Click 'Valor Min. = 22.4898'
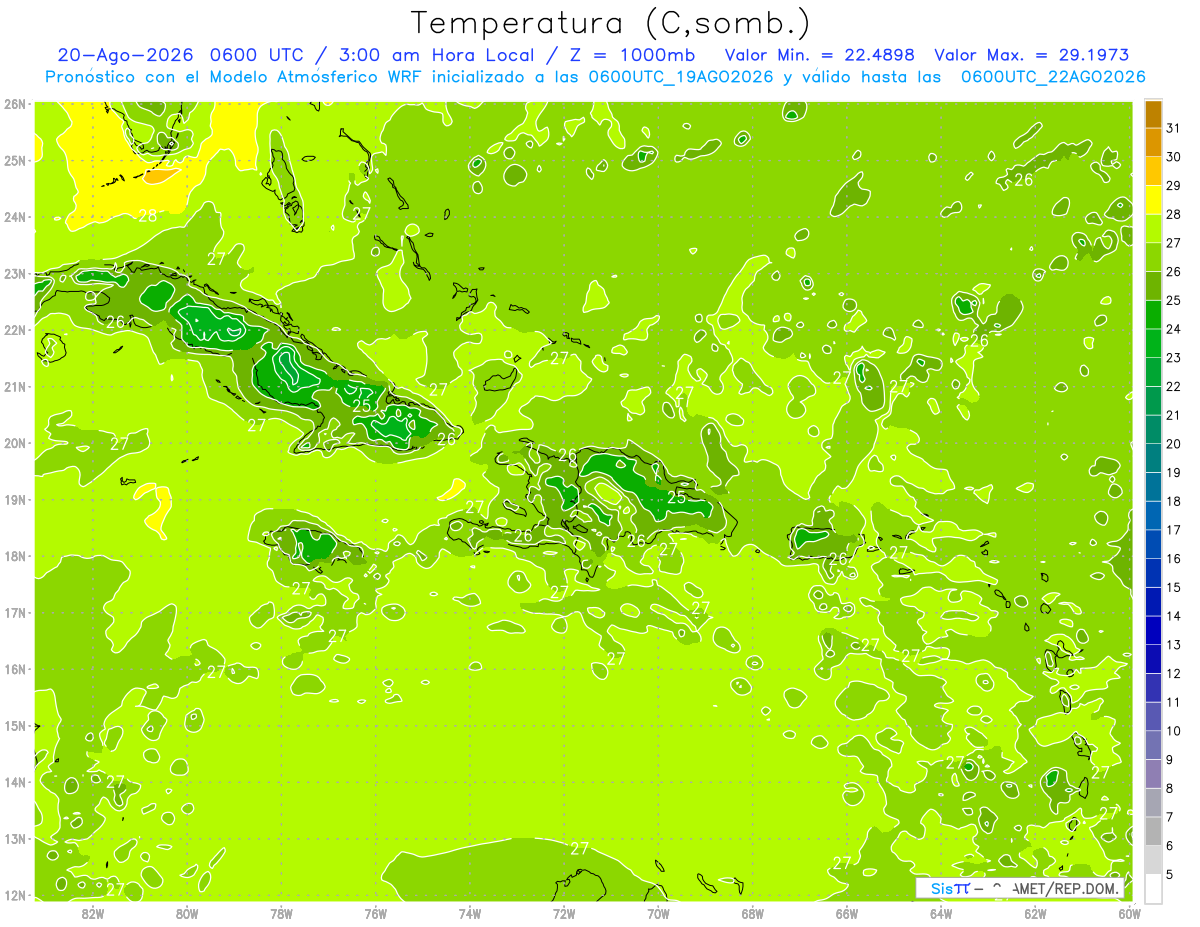Viewport: 1200px width, 927px height. point(820,55)
